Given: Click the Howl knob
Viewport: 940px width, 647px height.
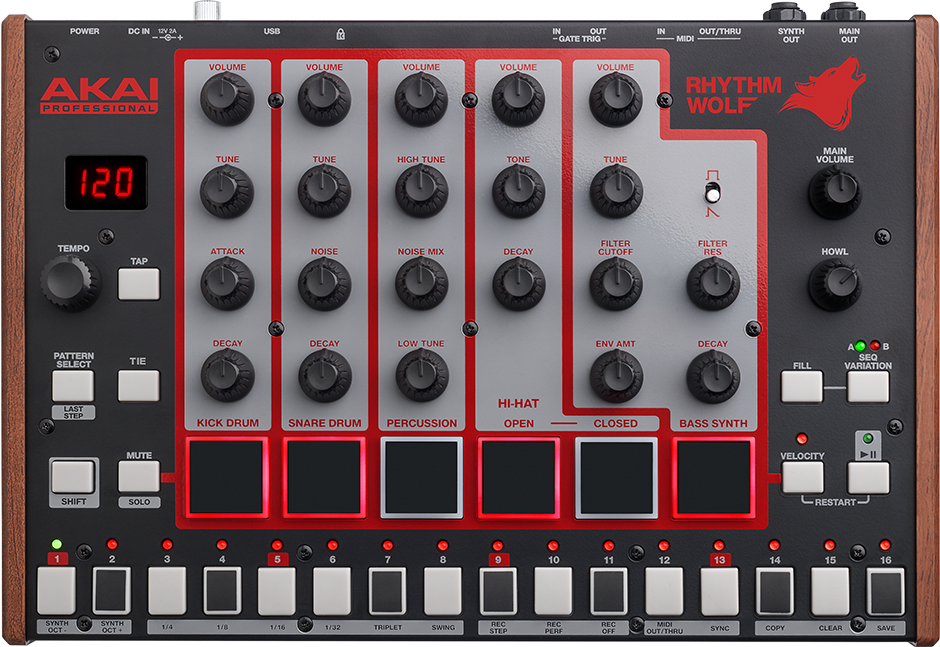Looking at the screenshot, I should 834,285.
